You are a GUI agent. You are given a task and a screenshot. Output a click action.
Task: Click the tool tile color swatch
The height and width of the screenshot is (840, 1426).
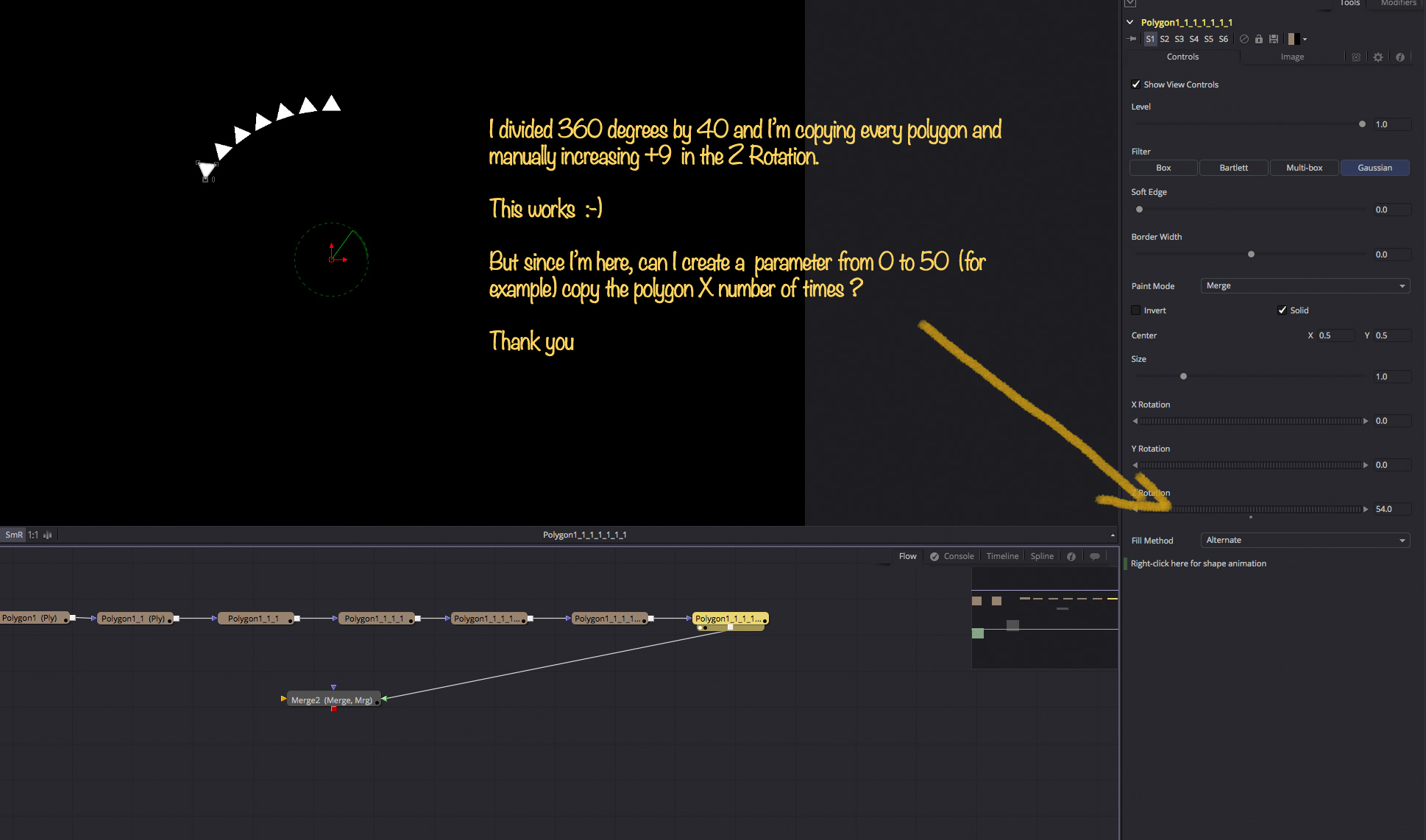[x=1293, y=39]
